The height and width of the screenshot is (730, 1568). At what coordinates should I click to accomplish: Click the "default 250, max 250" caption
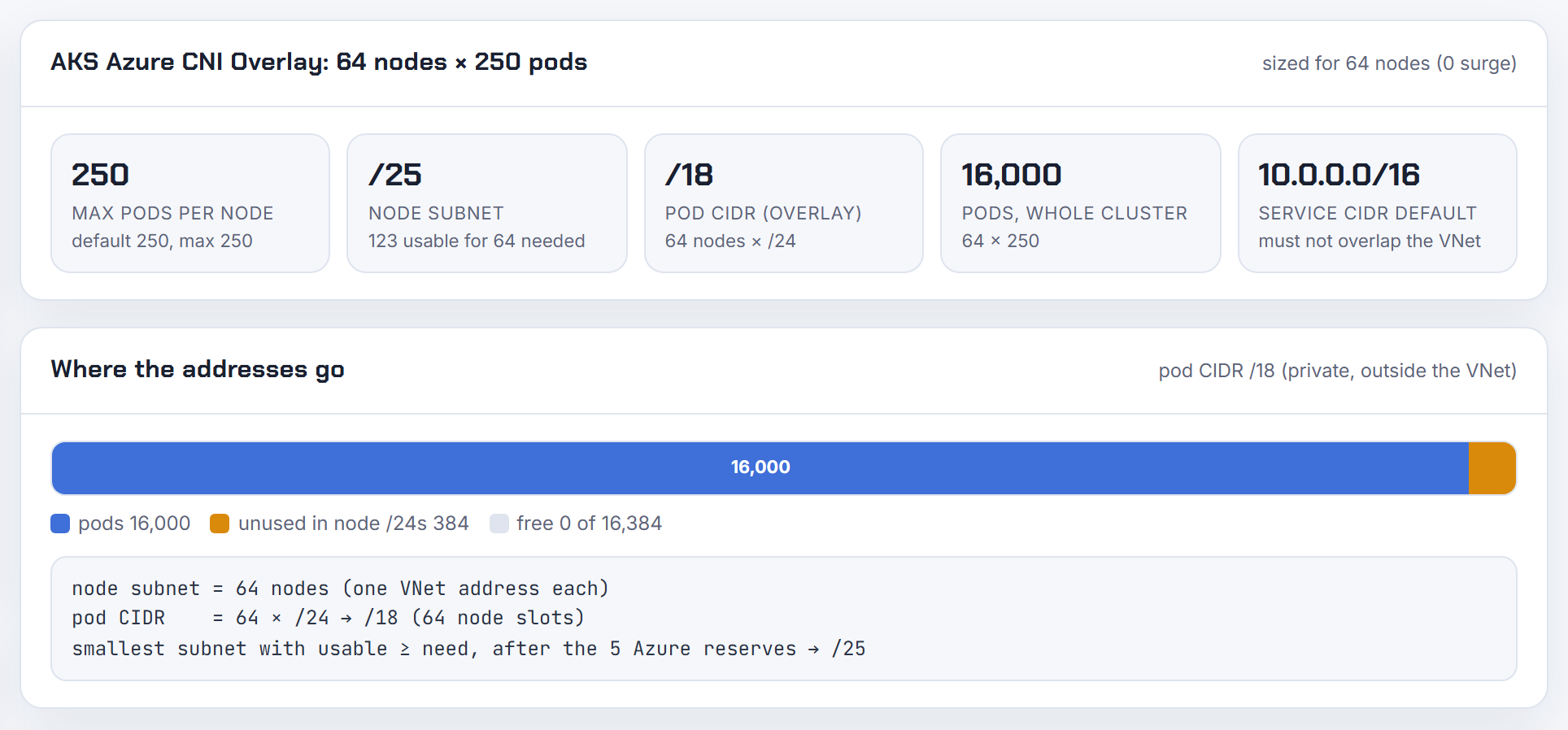(x=162, y=241)
